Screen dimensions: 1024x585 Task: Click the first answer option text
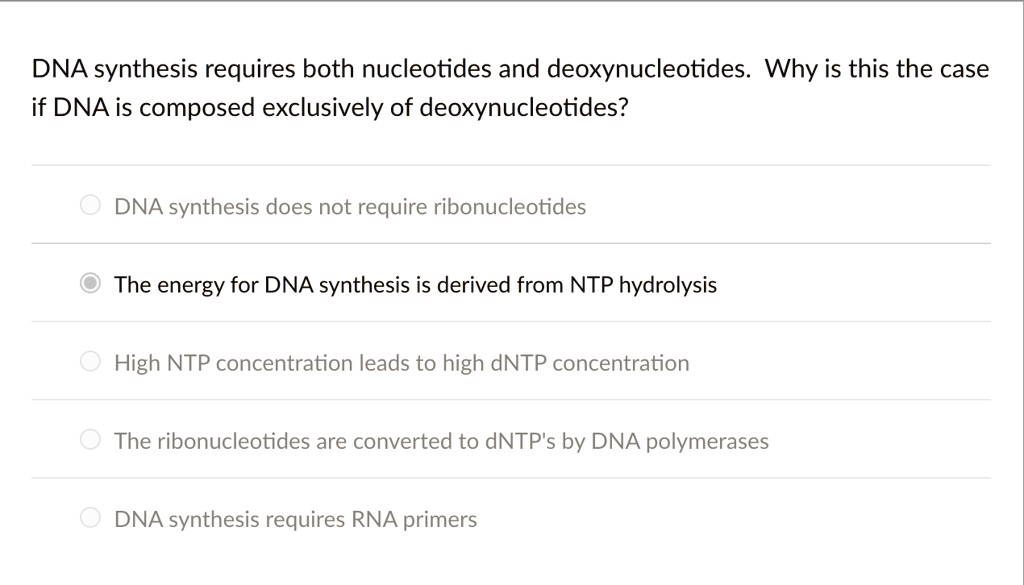coord(349,206)
